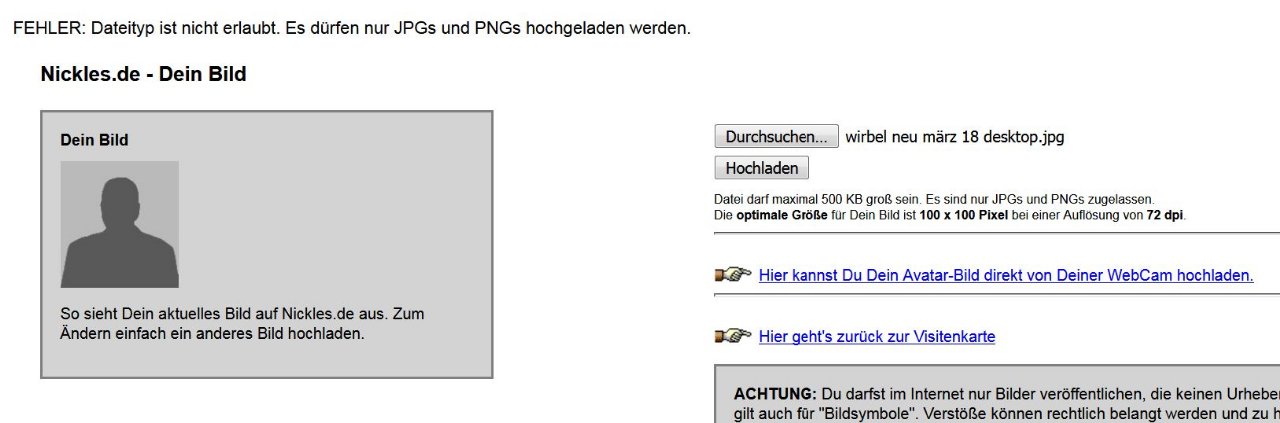The width and height of the screenshot is (1280, 423).
Task: Click the line Ändern einfach ein anderes Bild hochladen
Action: point(212,333)
